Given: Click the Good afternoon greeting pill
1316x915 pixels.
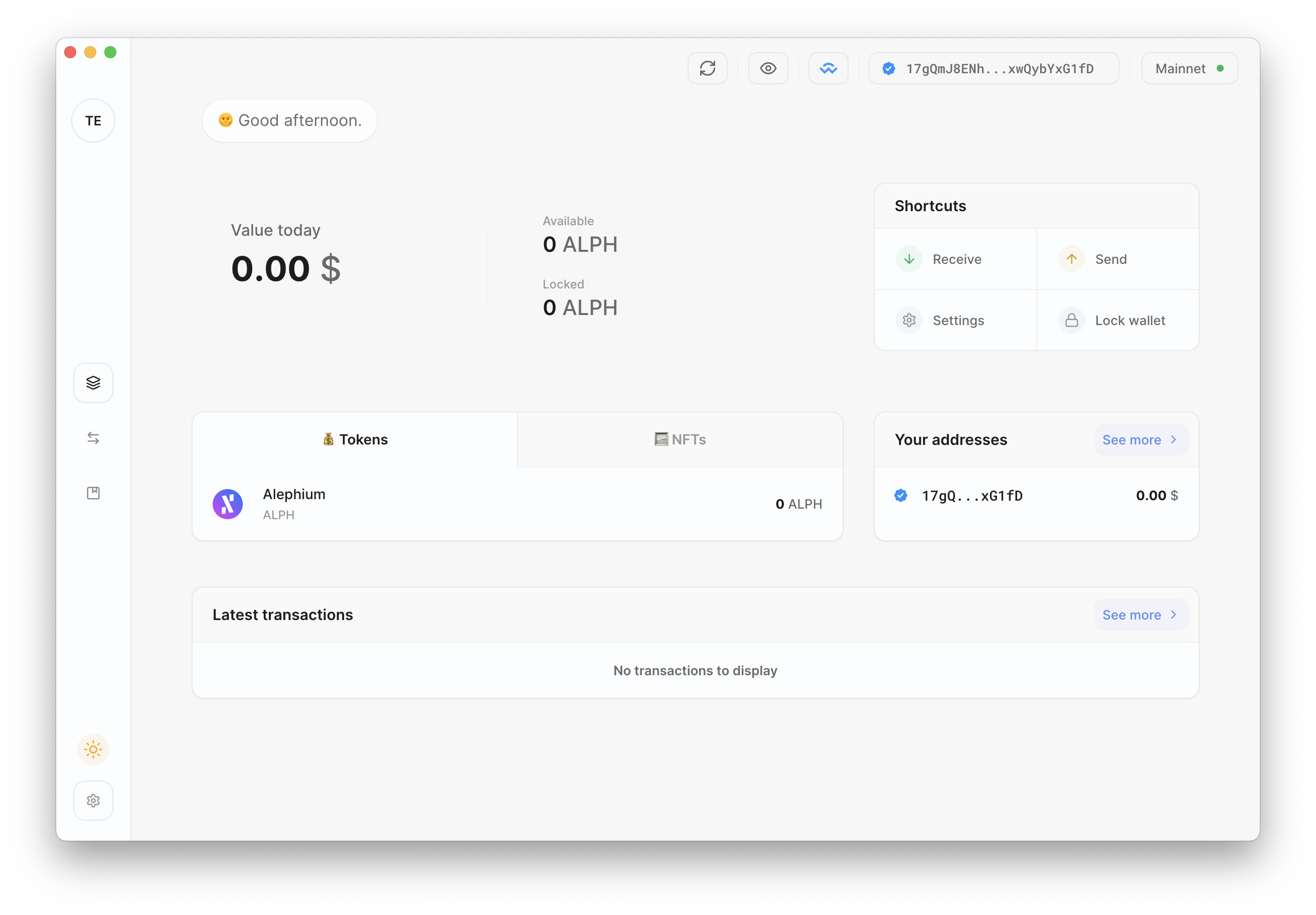Looking at the screenshot, I should click(x=289, y=120).
